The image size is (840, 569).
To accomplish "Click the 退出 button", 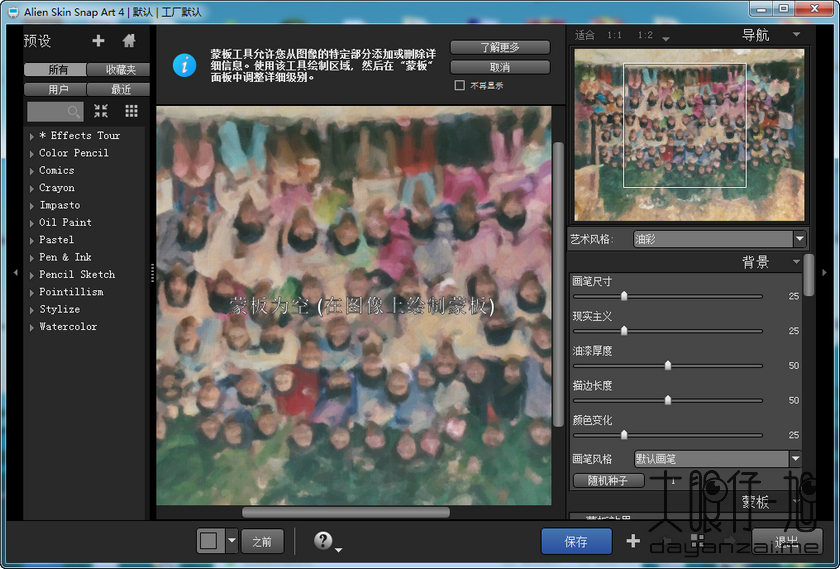I will [x=786, y=541].
